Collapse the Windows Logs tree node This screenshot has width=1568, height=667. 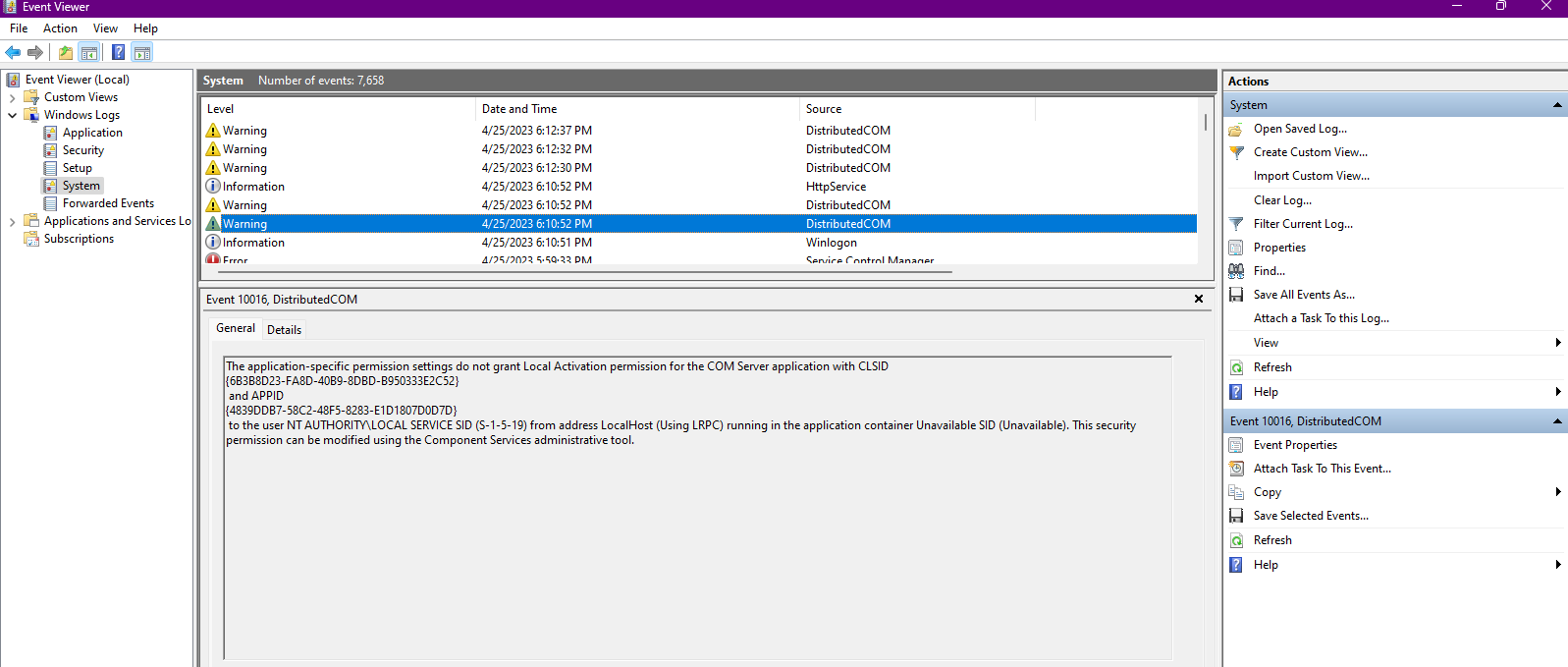tap(12, 115)
